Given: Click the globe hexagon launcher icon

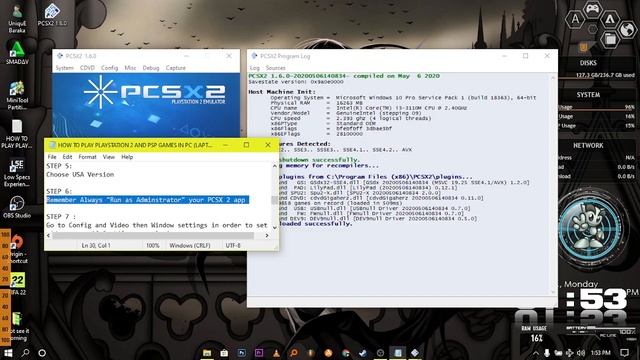Looking at the screenshot, I should click(x=627, y=29).
